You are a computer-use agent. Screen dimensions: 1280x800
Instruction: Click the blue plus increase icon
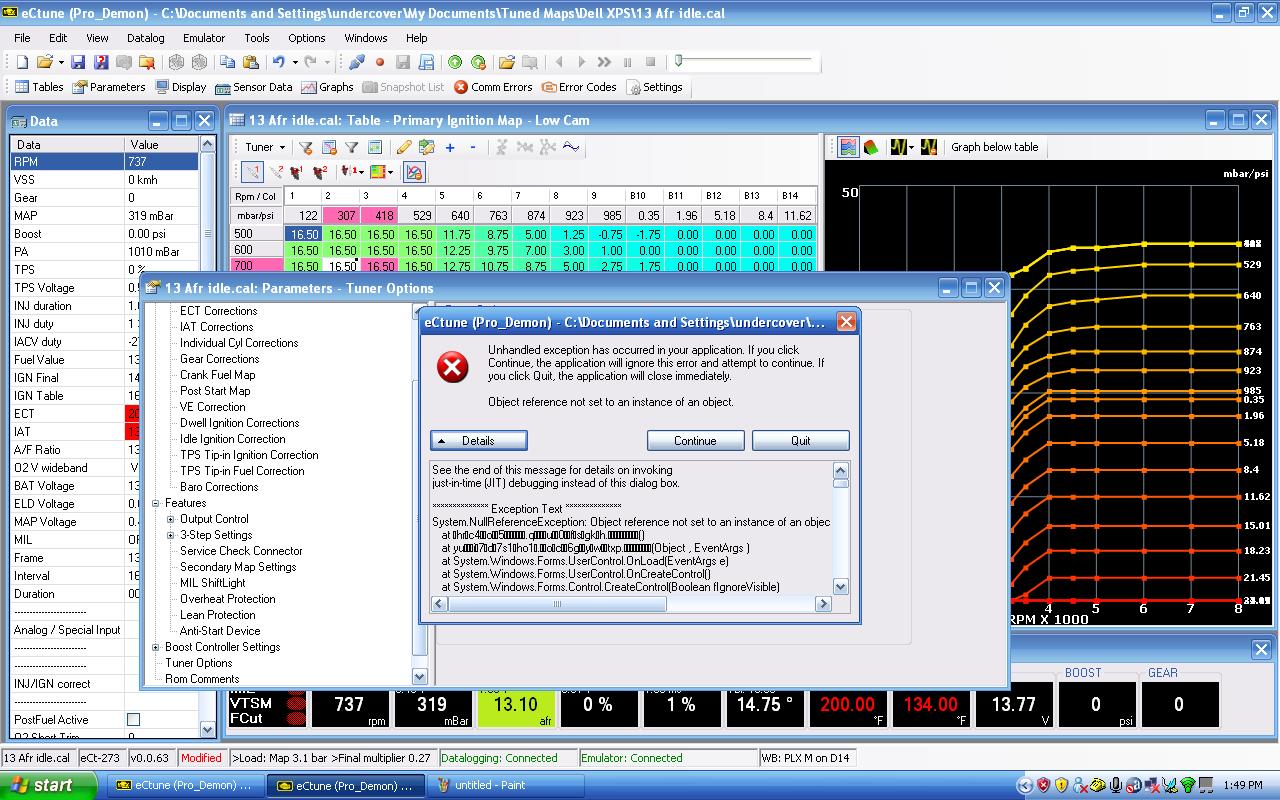(x=450, y=147)
